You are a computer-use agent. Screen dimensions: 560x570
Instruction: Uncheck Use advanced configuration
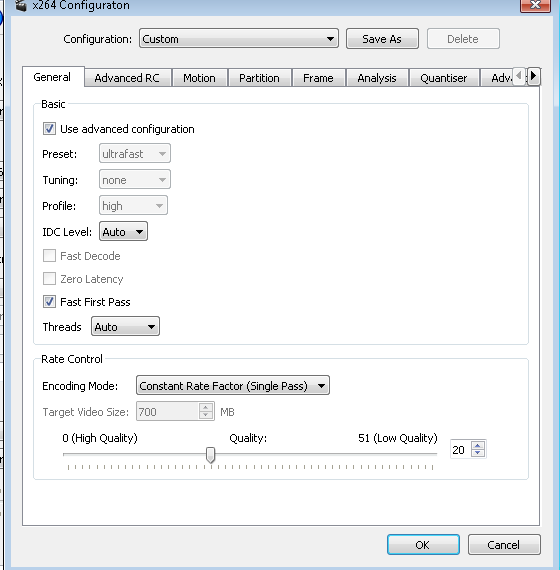coord(49,129)
